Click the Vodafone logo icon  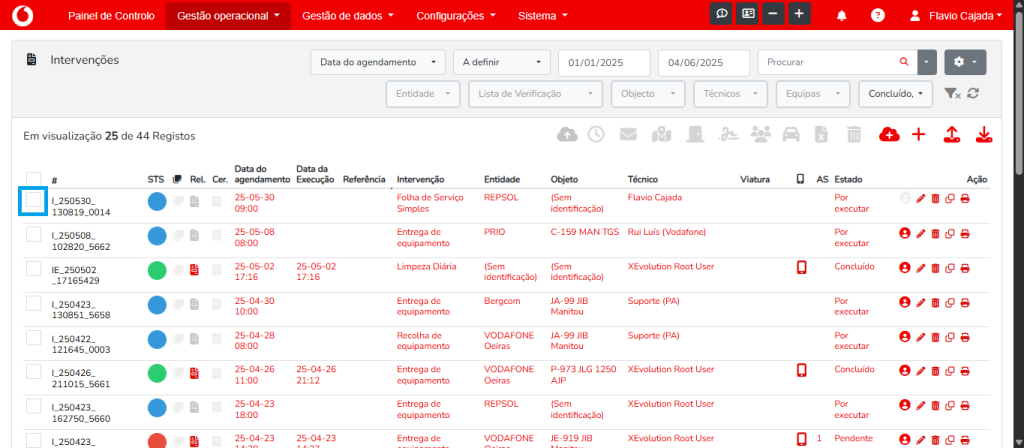point(22,15)
